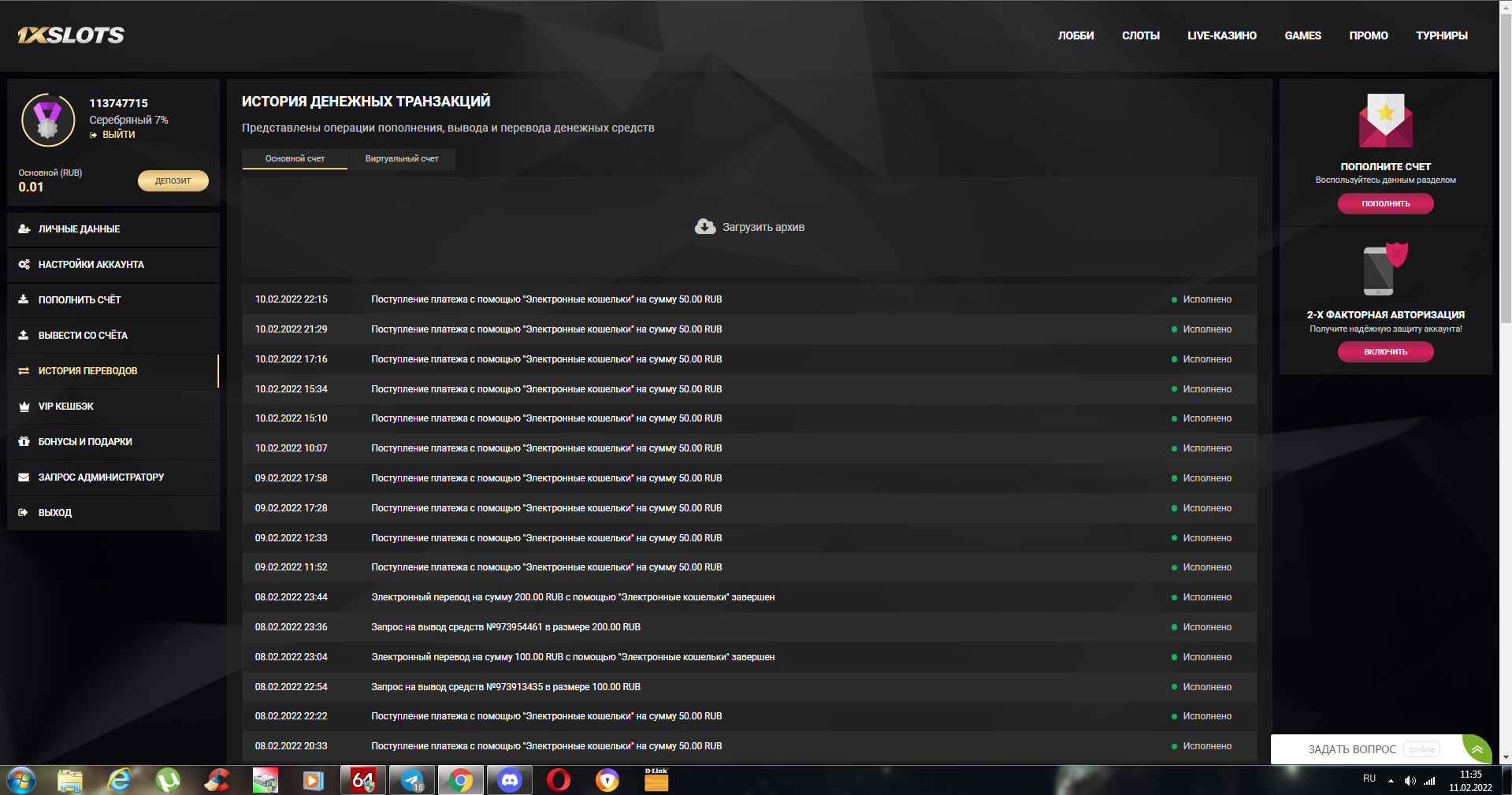Open AIDA64 from taskbar
1512x795 pixels.
[363, 781]
